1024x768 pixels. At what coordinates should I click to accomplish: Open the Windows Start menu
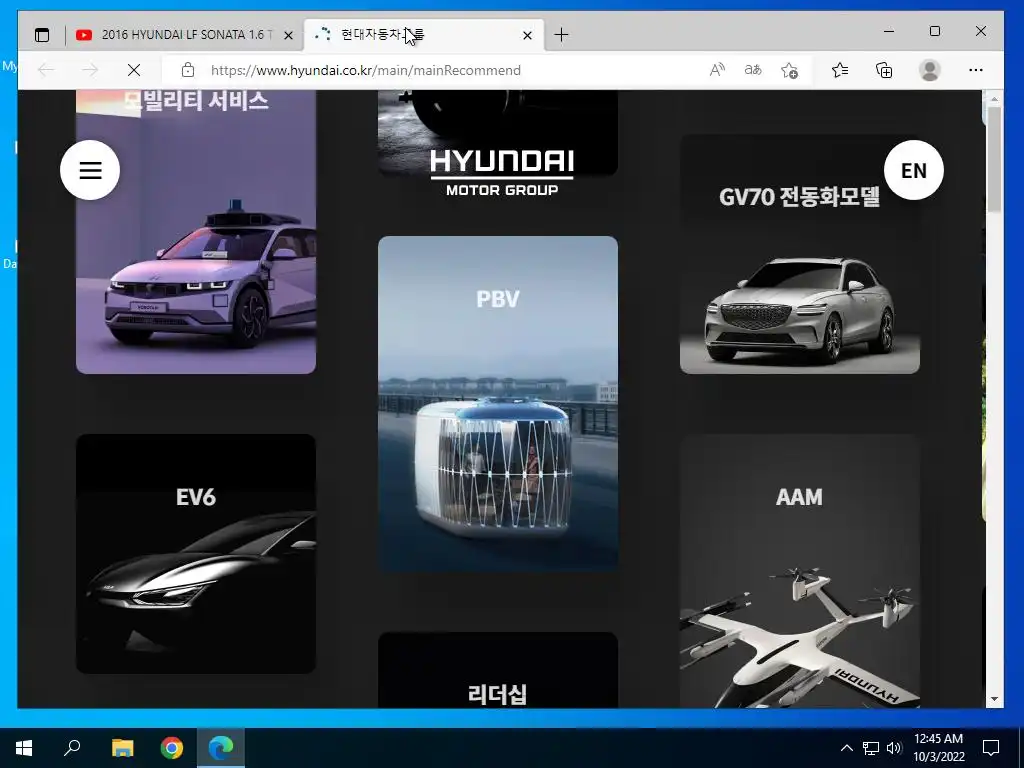tap(24, 748)
